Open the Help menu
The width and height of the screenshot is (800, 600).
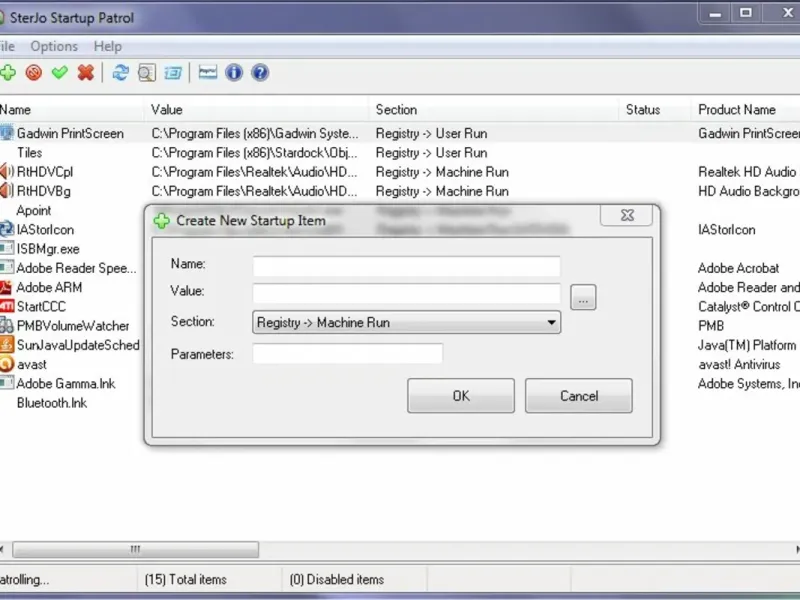(x=108, y=46)
